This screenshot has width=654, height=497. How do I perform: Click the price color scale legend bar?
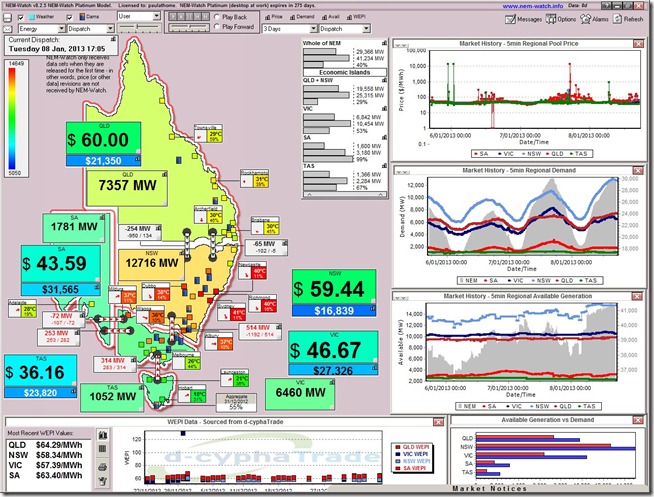pyautogui.click(x=12, y=118)
